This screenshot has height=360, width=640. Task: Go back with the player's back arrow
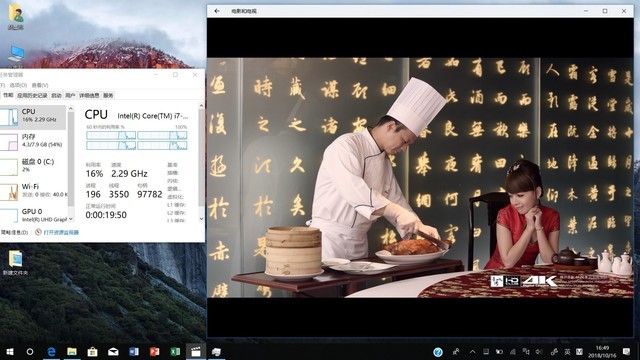pos(217,11)
